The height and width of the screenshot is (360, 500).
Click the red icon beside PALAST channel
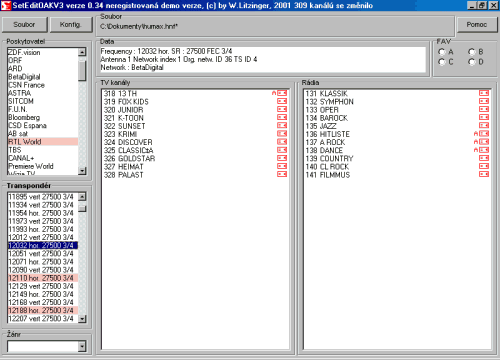click(x=282, y=174)
